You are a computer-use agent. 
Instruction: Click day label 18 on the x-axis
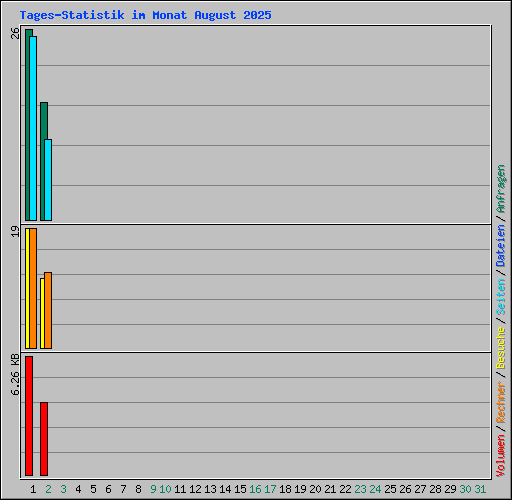pos(285,489)
